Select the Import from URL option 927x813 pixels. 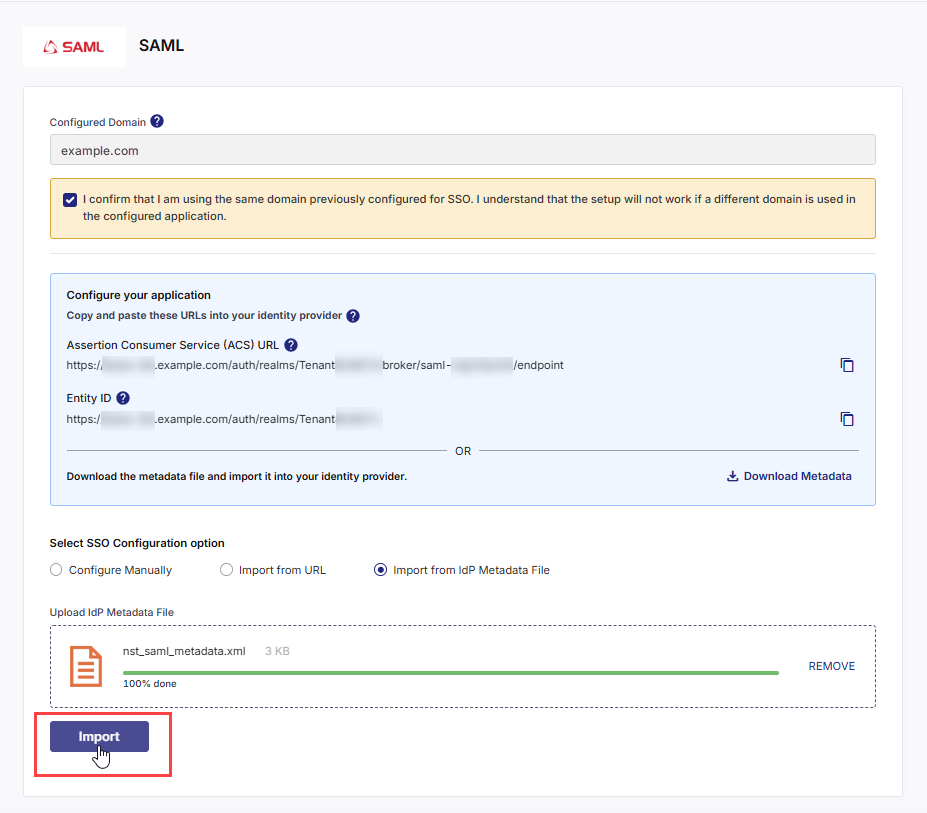pos(226,569)
